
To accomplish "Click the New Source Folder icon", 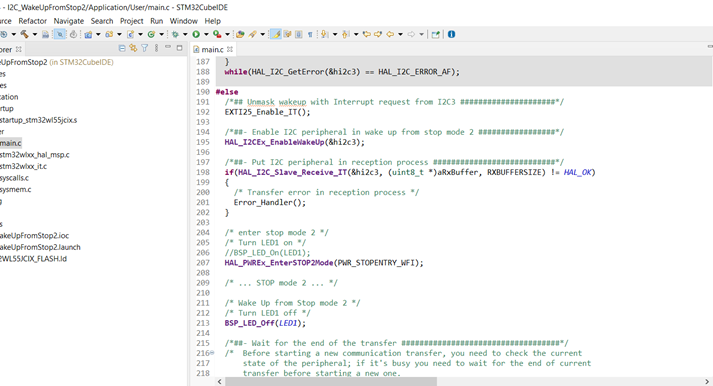I will pyautogui.click(x=109, y=34).
